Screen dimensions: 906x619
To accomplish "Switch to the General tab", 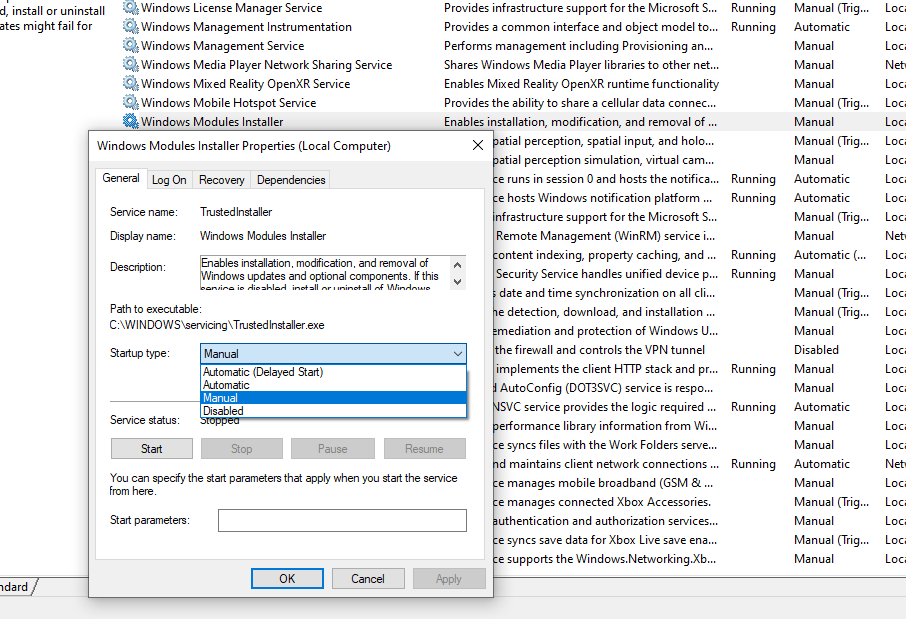I will (121, 178).
